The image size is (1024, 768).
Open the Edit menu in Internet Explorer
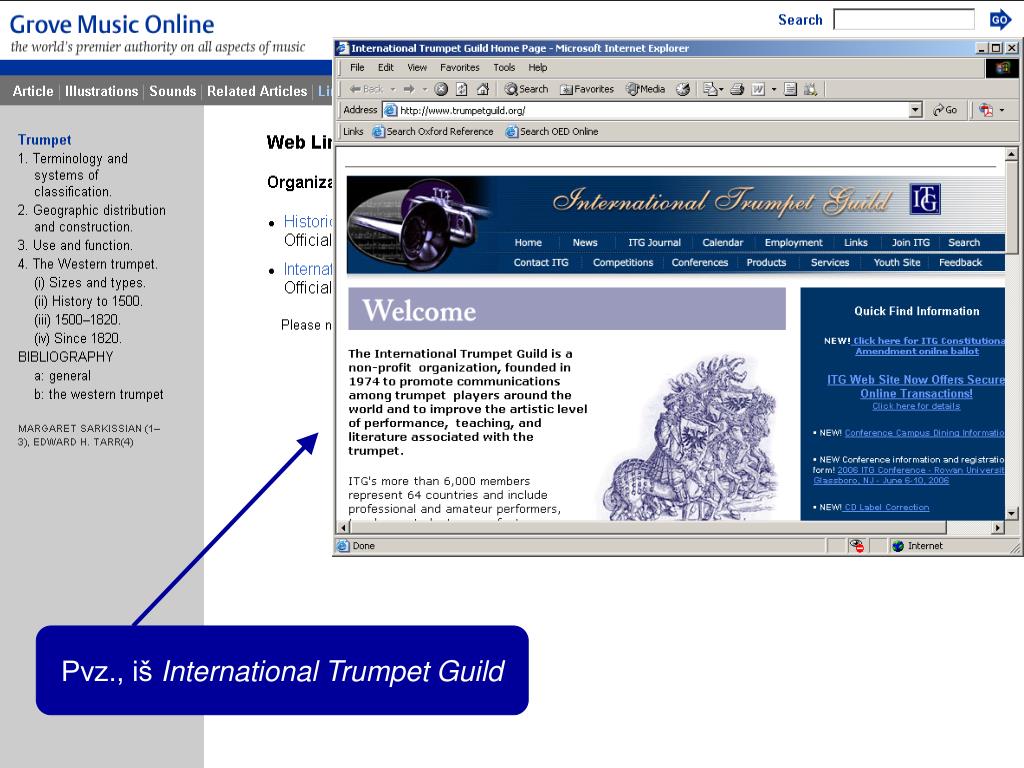[385, 67]
